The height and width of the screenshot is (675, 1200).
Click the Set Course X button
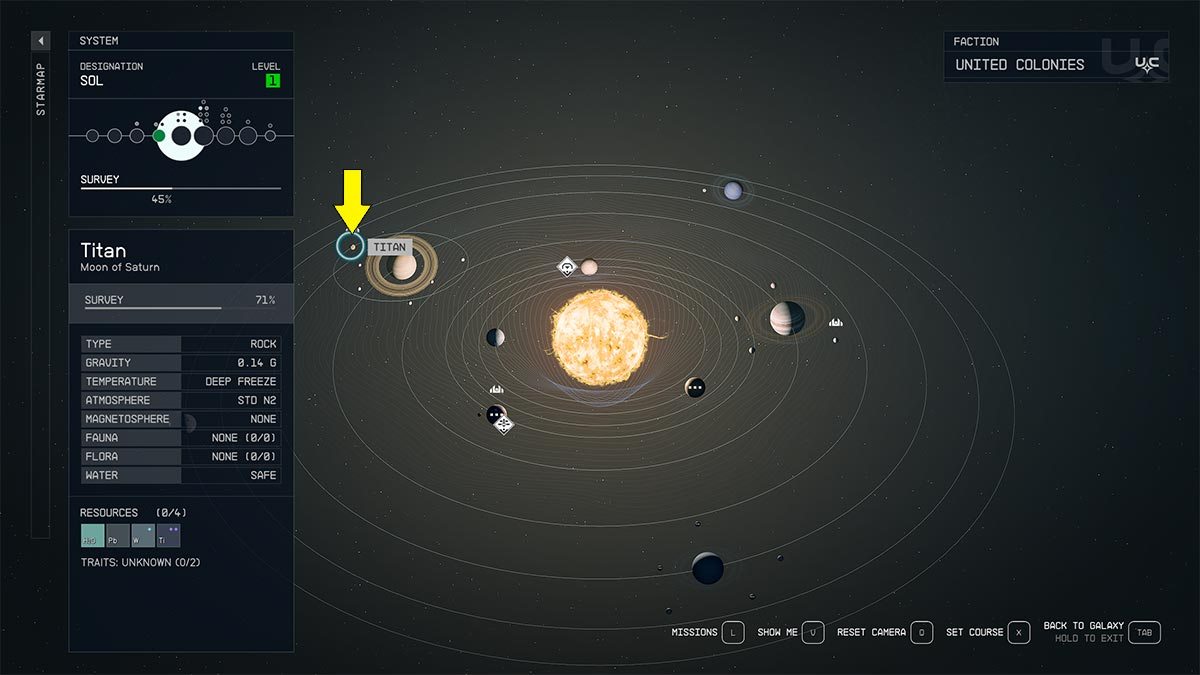point(1019,632)
